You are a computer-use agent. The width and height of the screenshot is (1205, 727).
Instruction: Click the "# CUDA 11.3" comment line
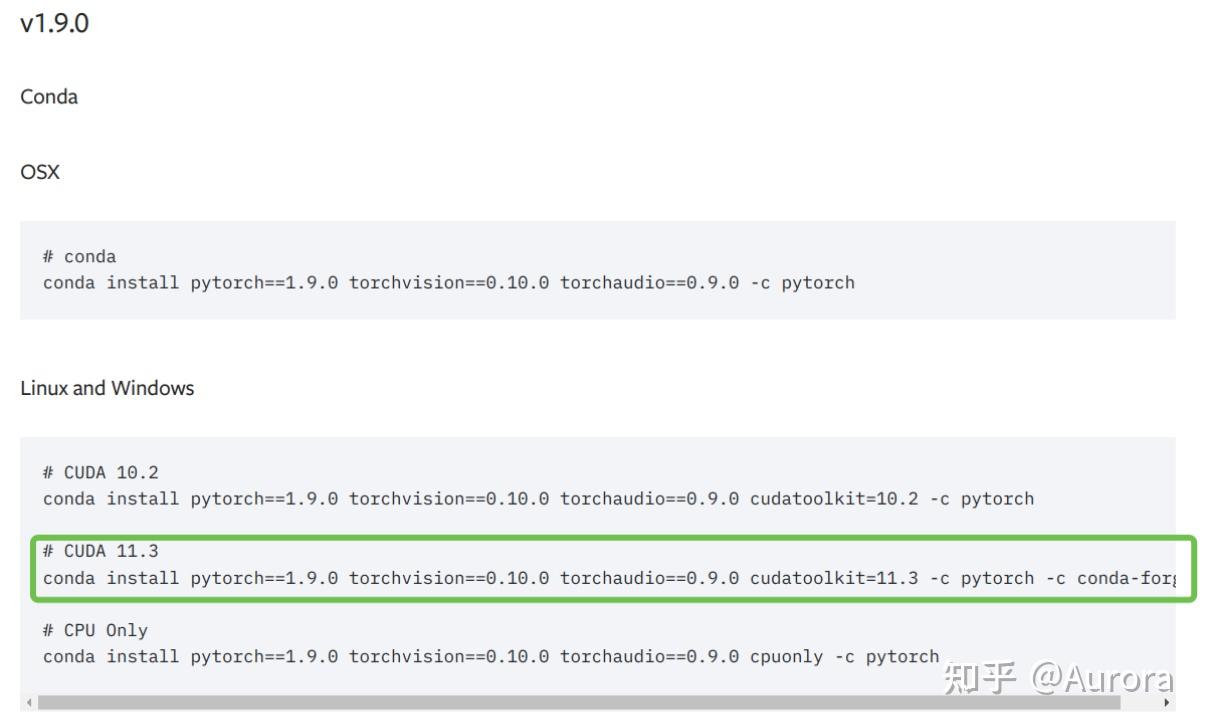coord(101,551)
